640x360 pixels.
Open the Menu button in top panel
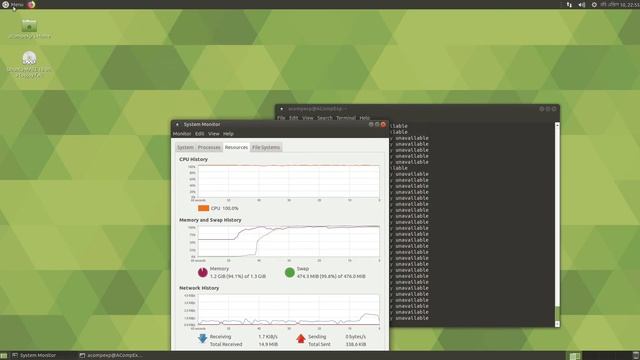pos(13,4)
